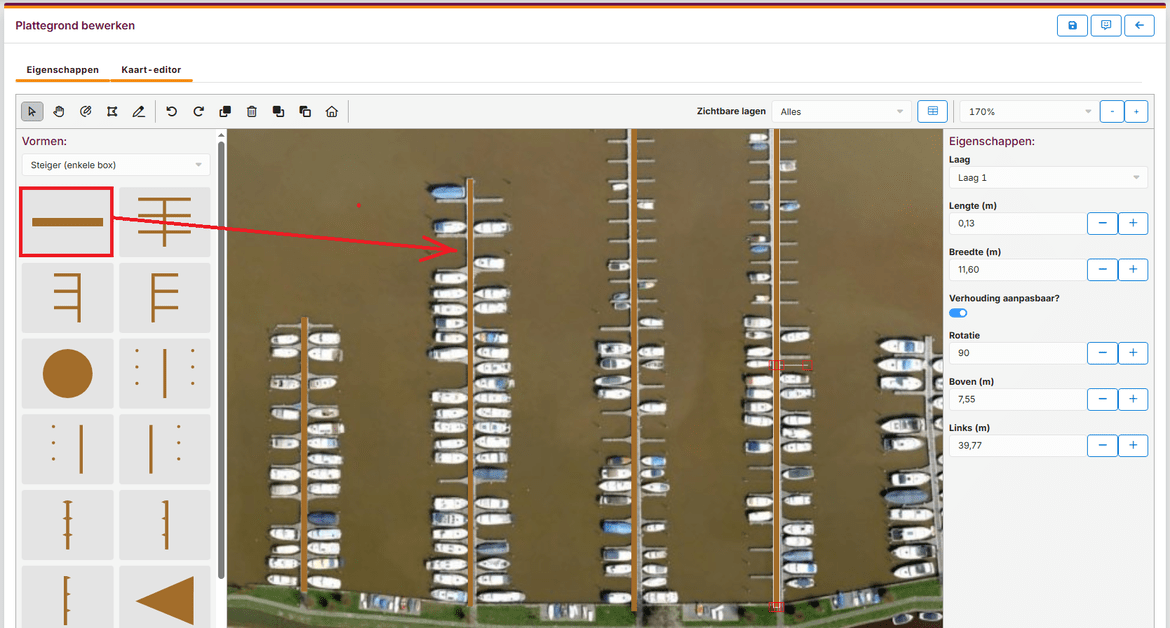Select the pointer selection tool

point(31,112)
